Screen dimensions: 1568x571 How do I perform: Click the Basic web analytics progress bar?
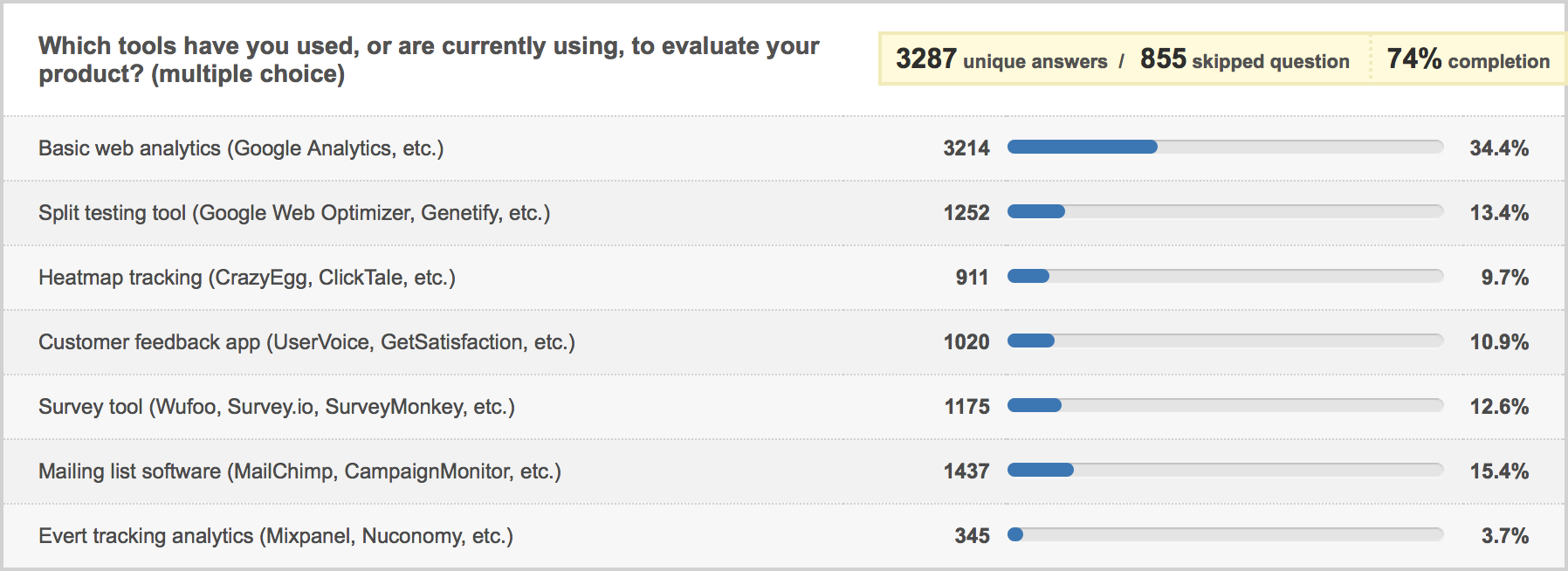point(1225,147)
